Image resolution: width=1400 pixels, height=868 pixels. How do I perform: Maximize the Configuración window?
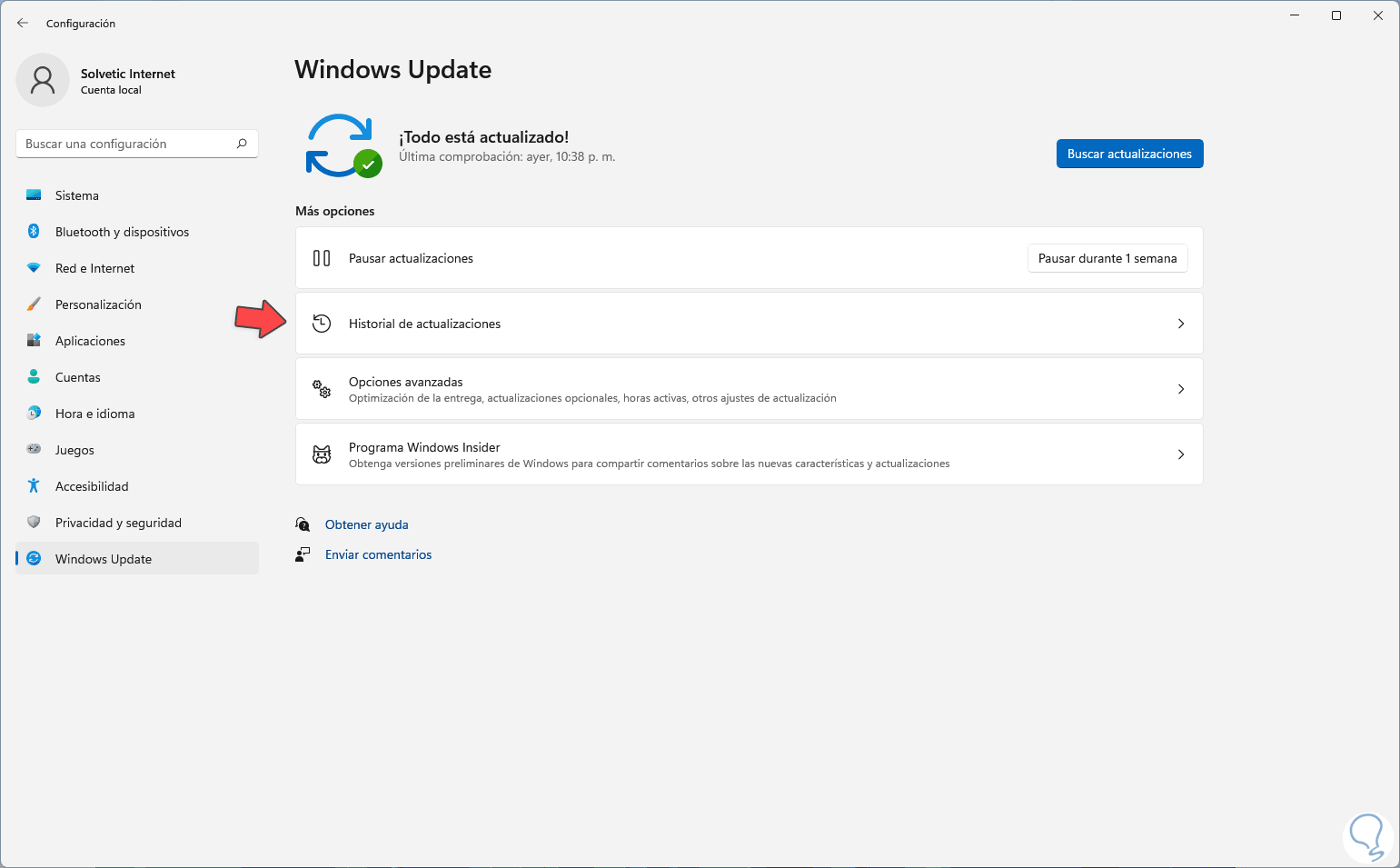pyautogui.click(x=1336, y=15)
